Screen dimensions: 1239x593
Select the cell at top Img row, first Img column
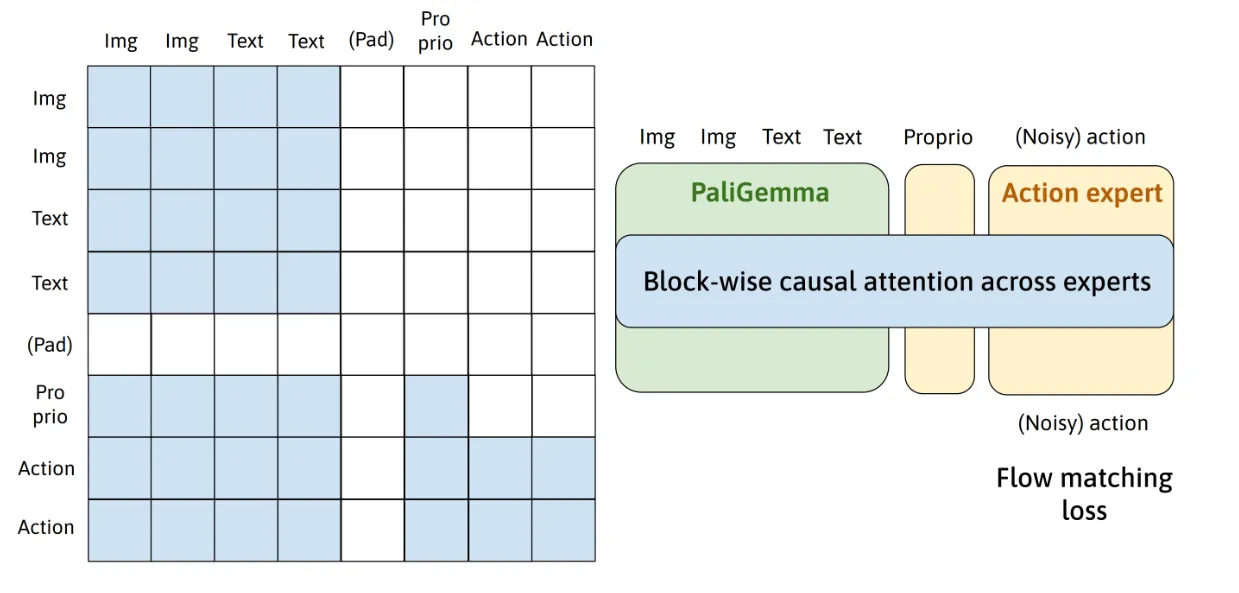(x=119, y=97)
